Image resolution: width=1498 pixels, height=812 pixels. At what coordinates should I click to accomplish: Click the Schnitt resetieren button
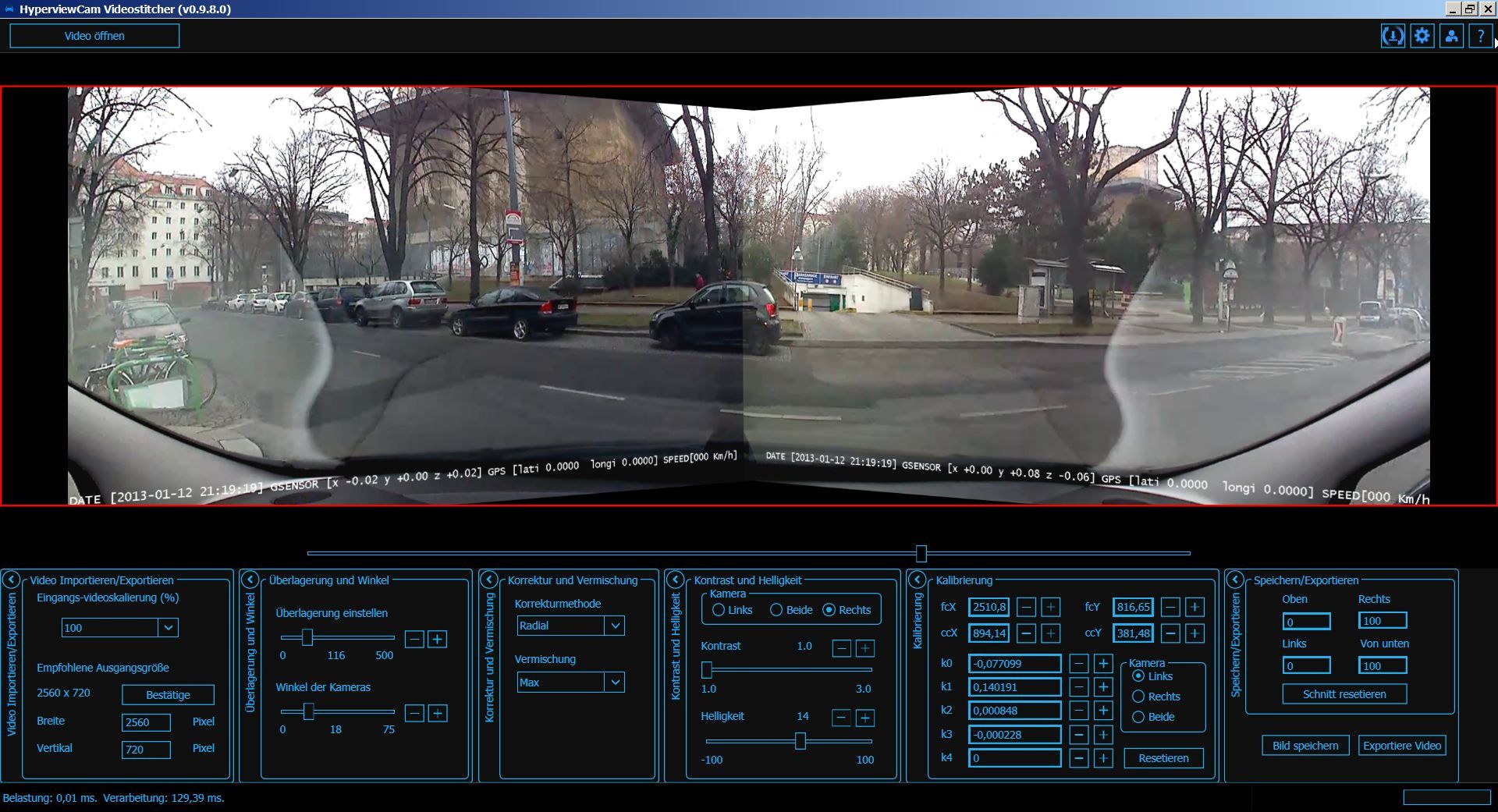(1344, 694)
